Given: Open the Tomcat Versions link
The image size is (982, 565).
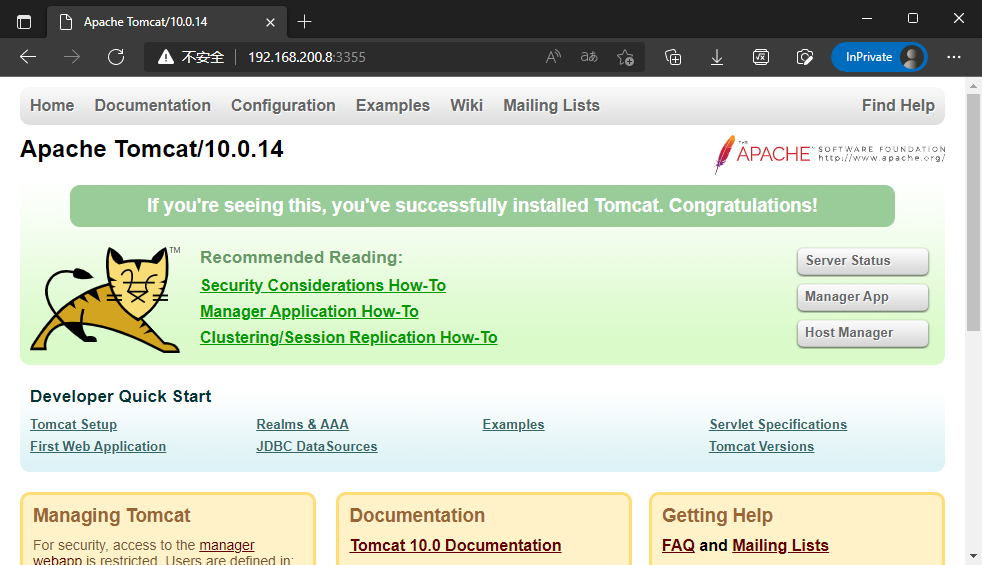Looking at the screenshot, I should [x=762, y=447].
